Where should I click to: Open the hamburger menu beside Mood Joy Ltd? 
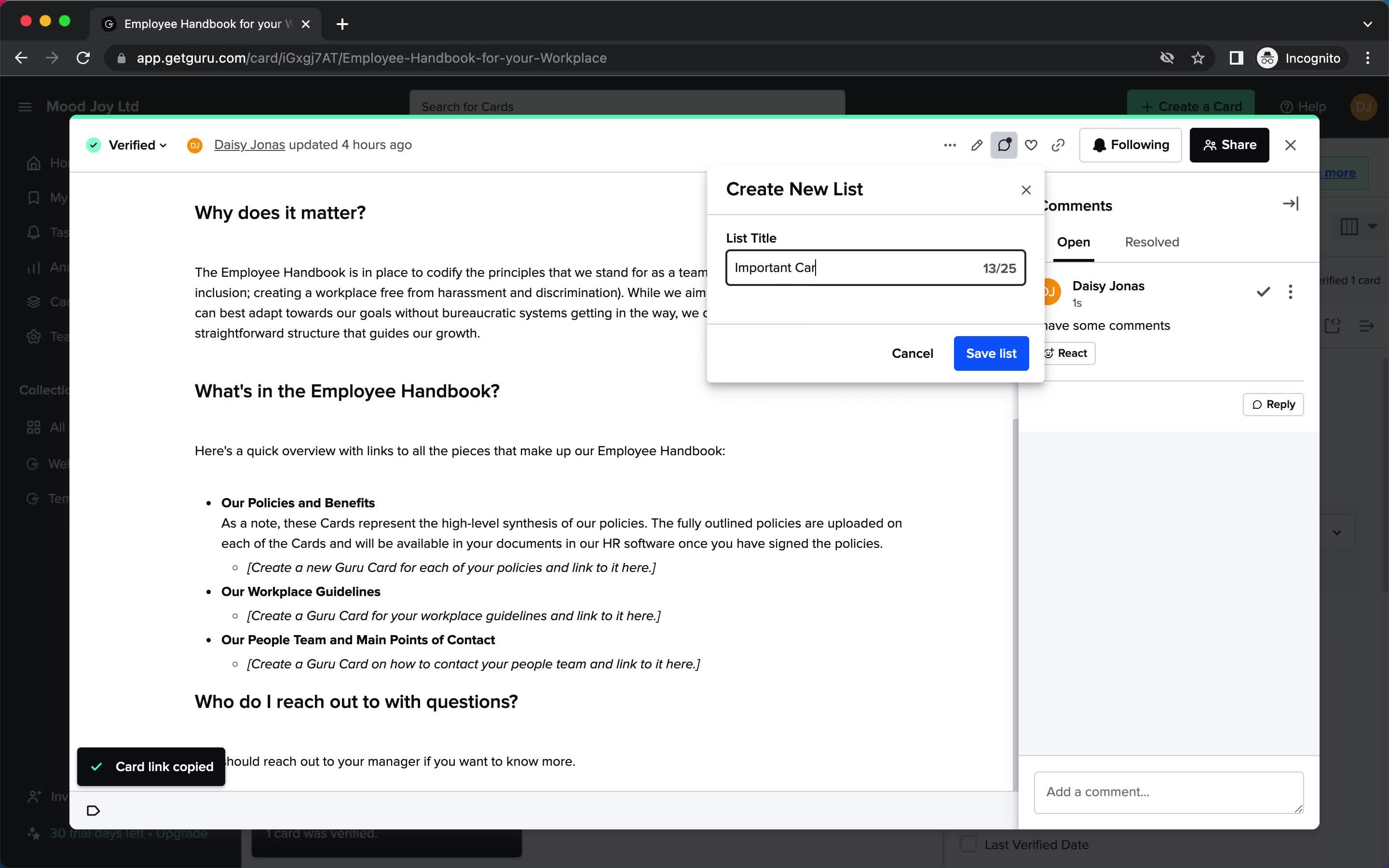click(x=25, y=107)
